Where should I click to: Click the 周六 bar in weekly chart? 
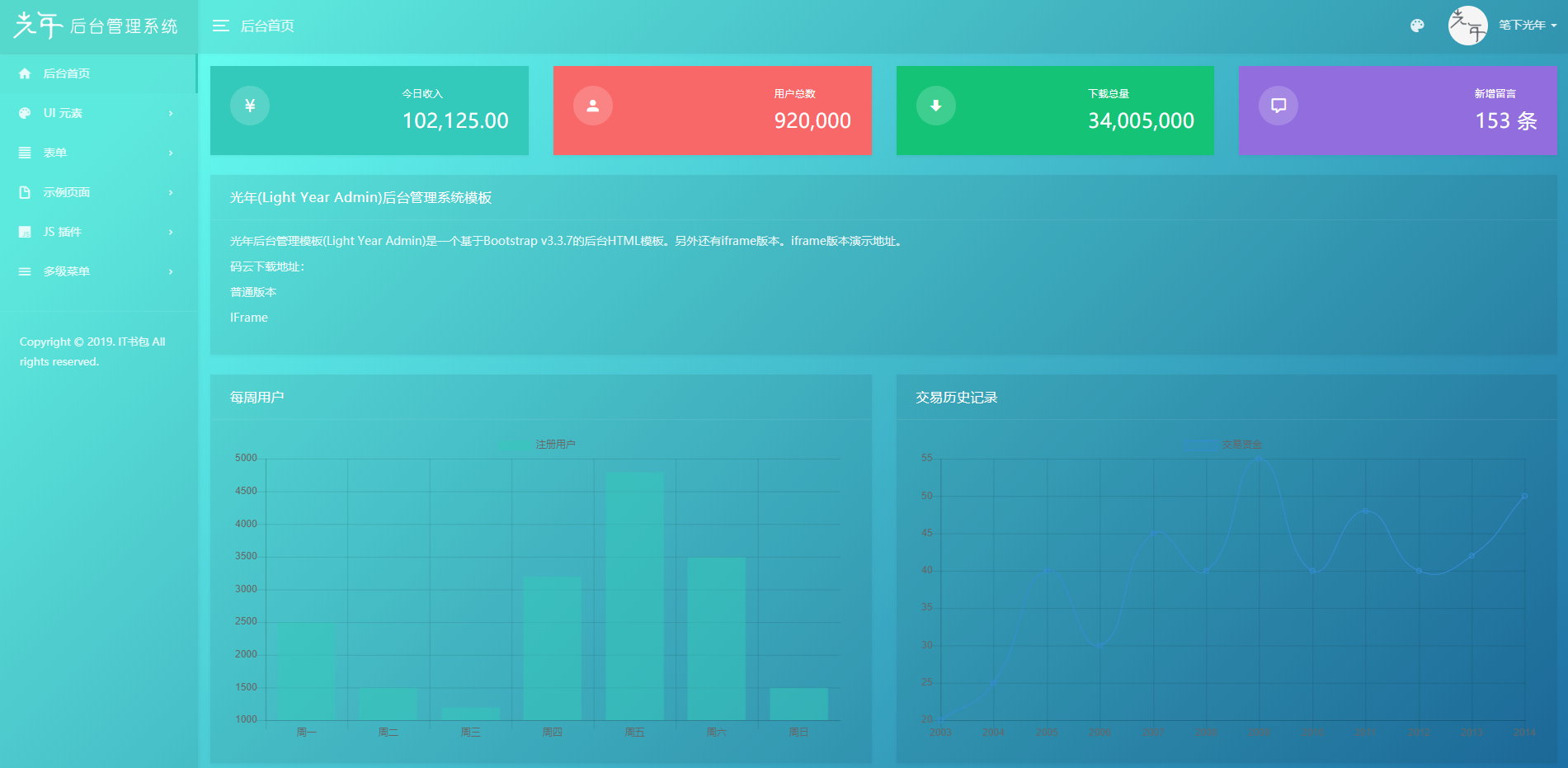(717, 638)
